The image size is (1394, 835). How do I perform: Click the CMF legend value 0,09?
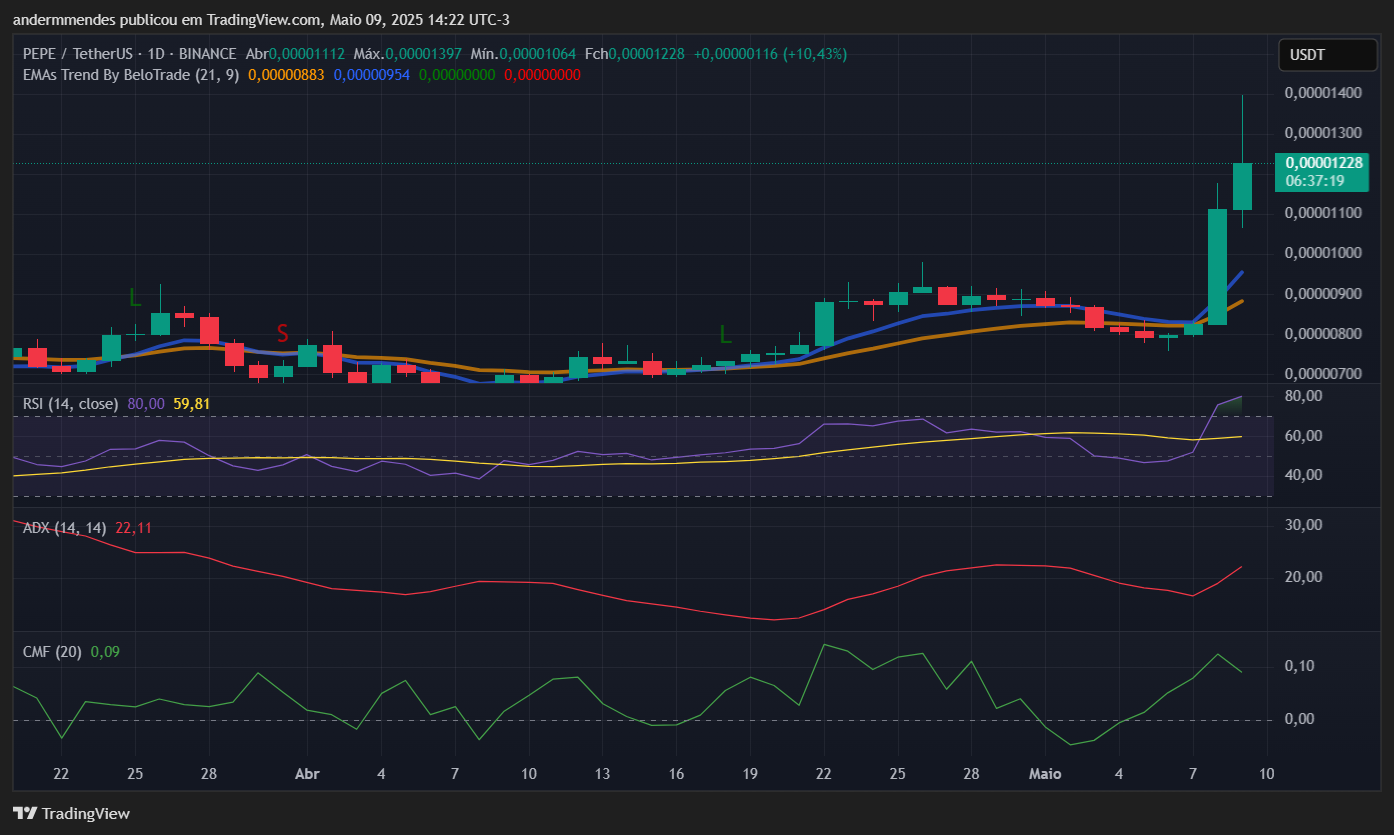pos(105,652)
